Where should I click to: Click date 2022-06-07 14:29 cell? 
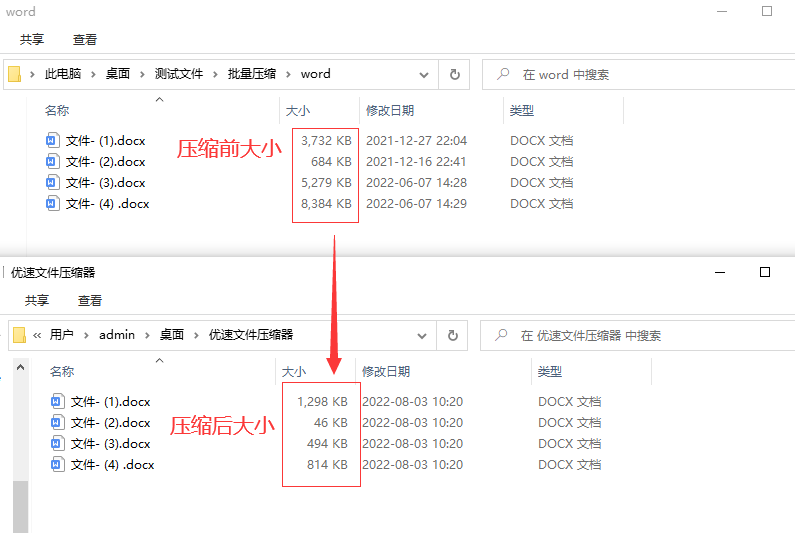[x=416, y=204]
